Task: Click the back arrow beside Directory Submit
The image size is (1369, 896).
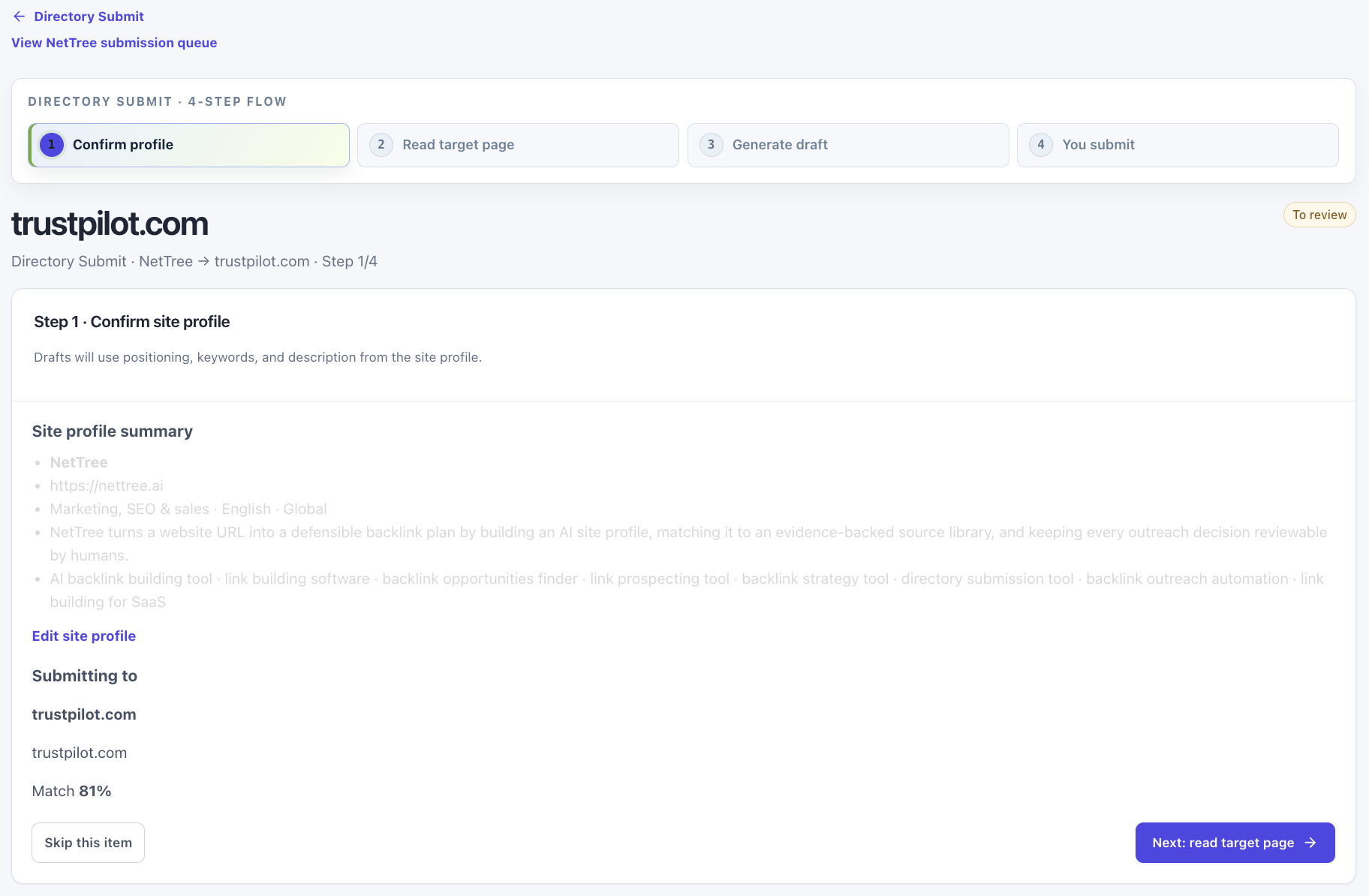Action: tap(20, 17)
